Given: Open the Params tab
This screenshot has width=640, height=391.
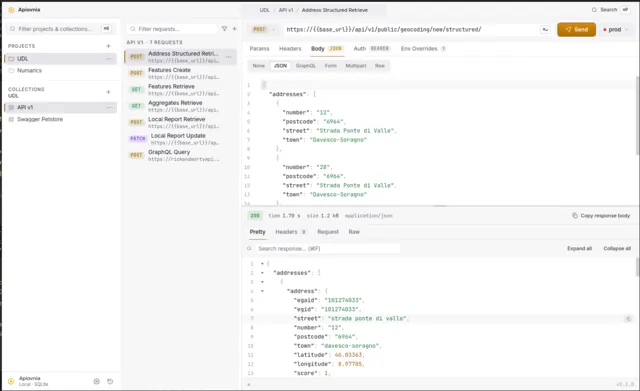Looking at the screenshot, I should (x=259, y=49).
